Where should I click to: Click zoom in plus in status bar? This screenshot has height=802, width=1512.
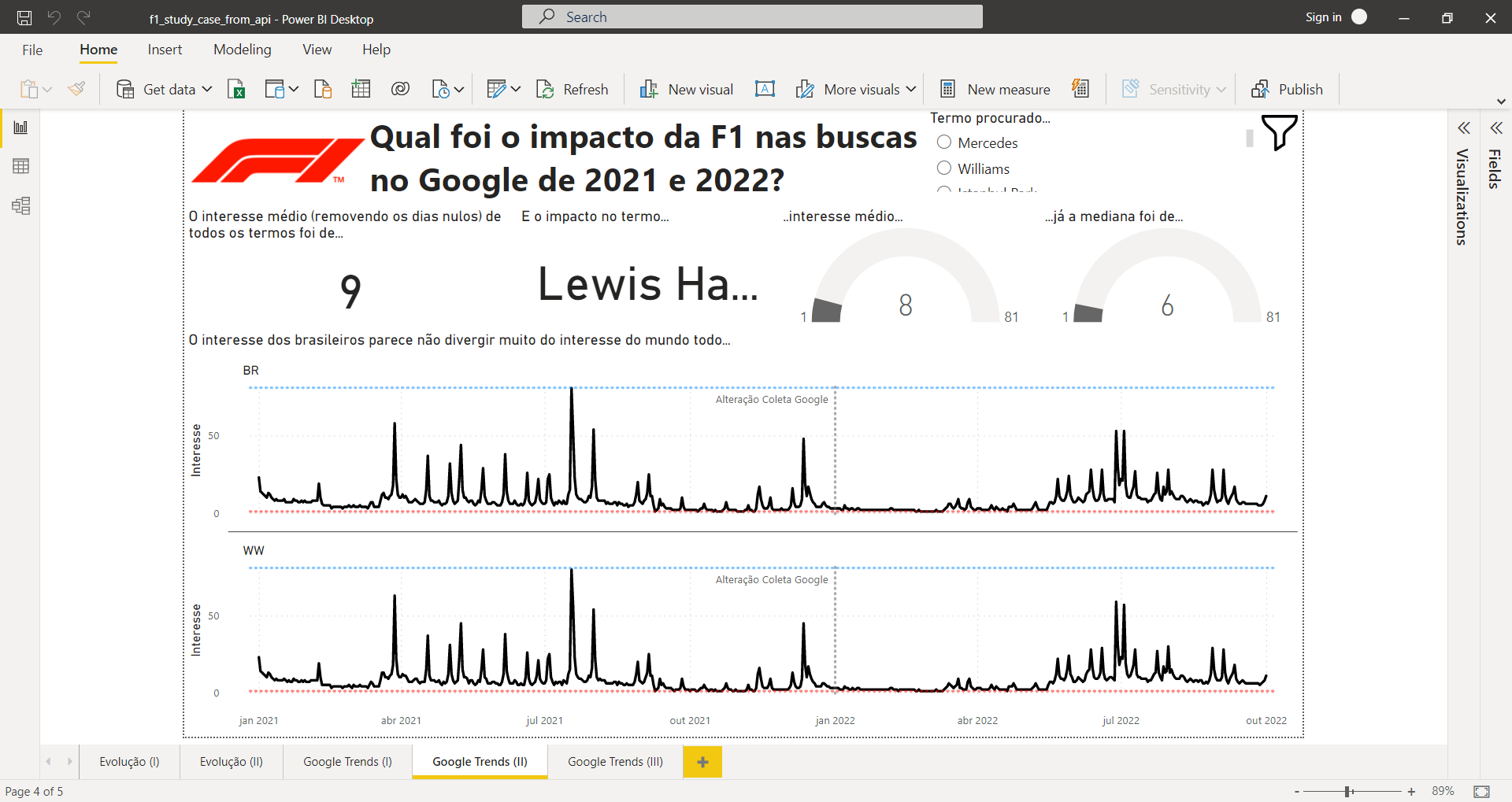1412,792
